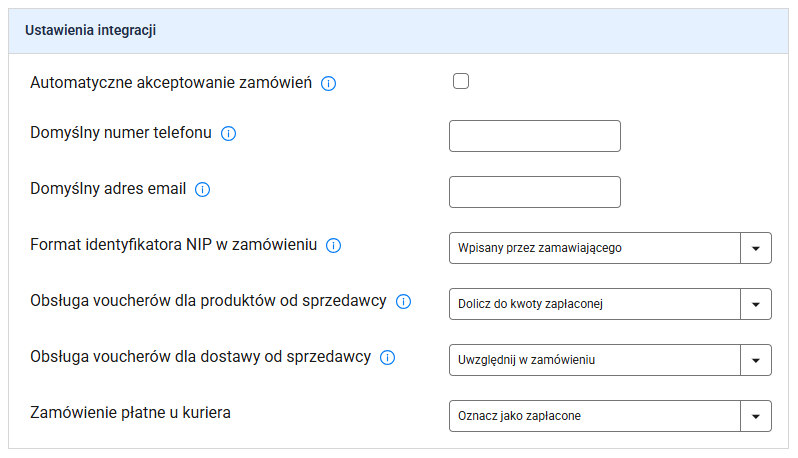Click arrow of 'Wpisany przez zamawiającego' select
798x458 pixels.
click(x=756, y=248)
